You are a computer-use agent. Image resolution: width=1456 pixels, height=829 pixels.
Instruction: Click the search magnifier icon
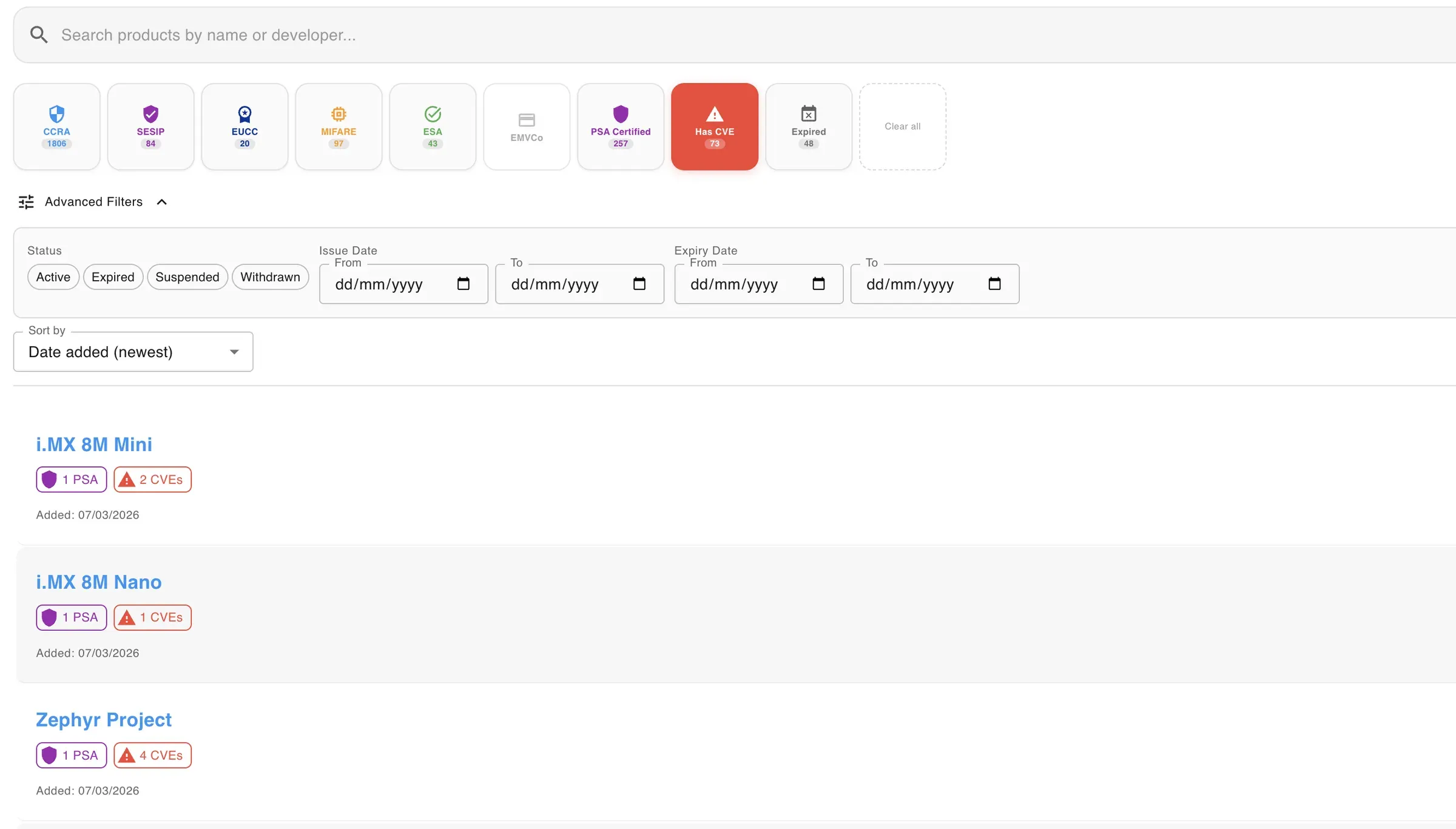click(39, 35)
